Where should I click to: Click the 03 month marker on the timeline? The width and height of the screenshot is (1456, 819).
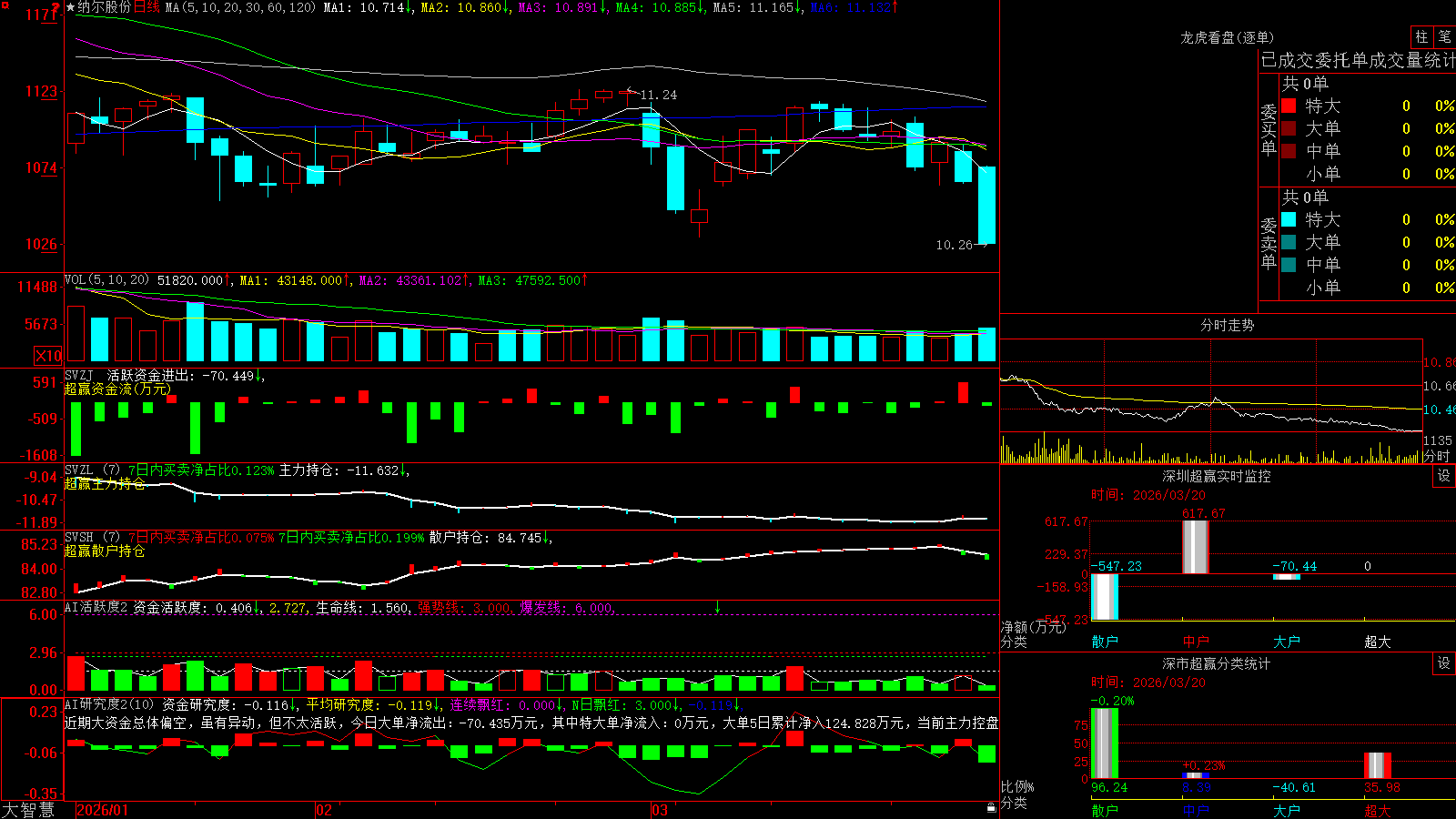click(x=660, y=810)
